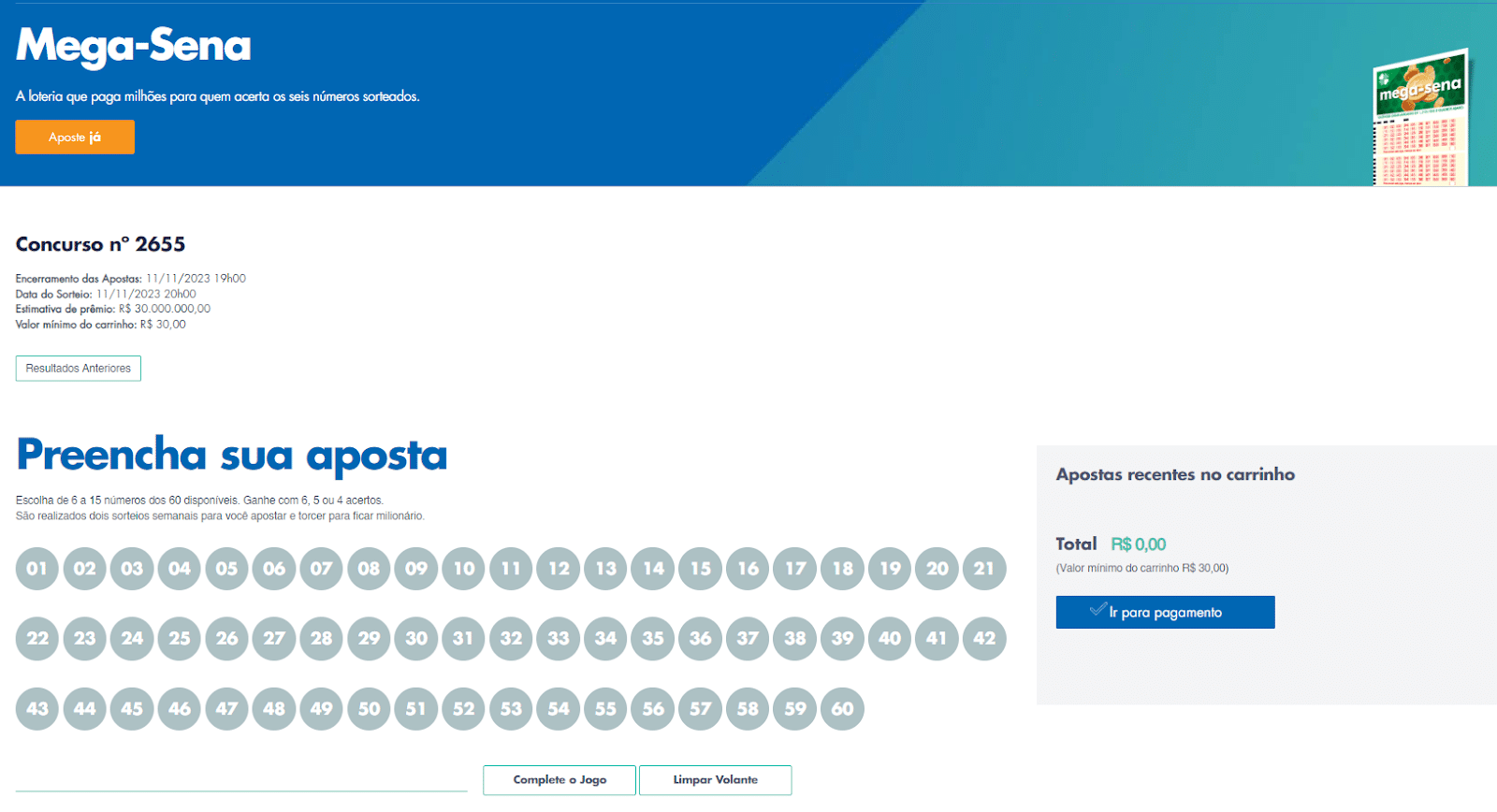
Task: Pick number 52
Action: 464,709
